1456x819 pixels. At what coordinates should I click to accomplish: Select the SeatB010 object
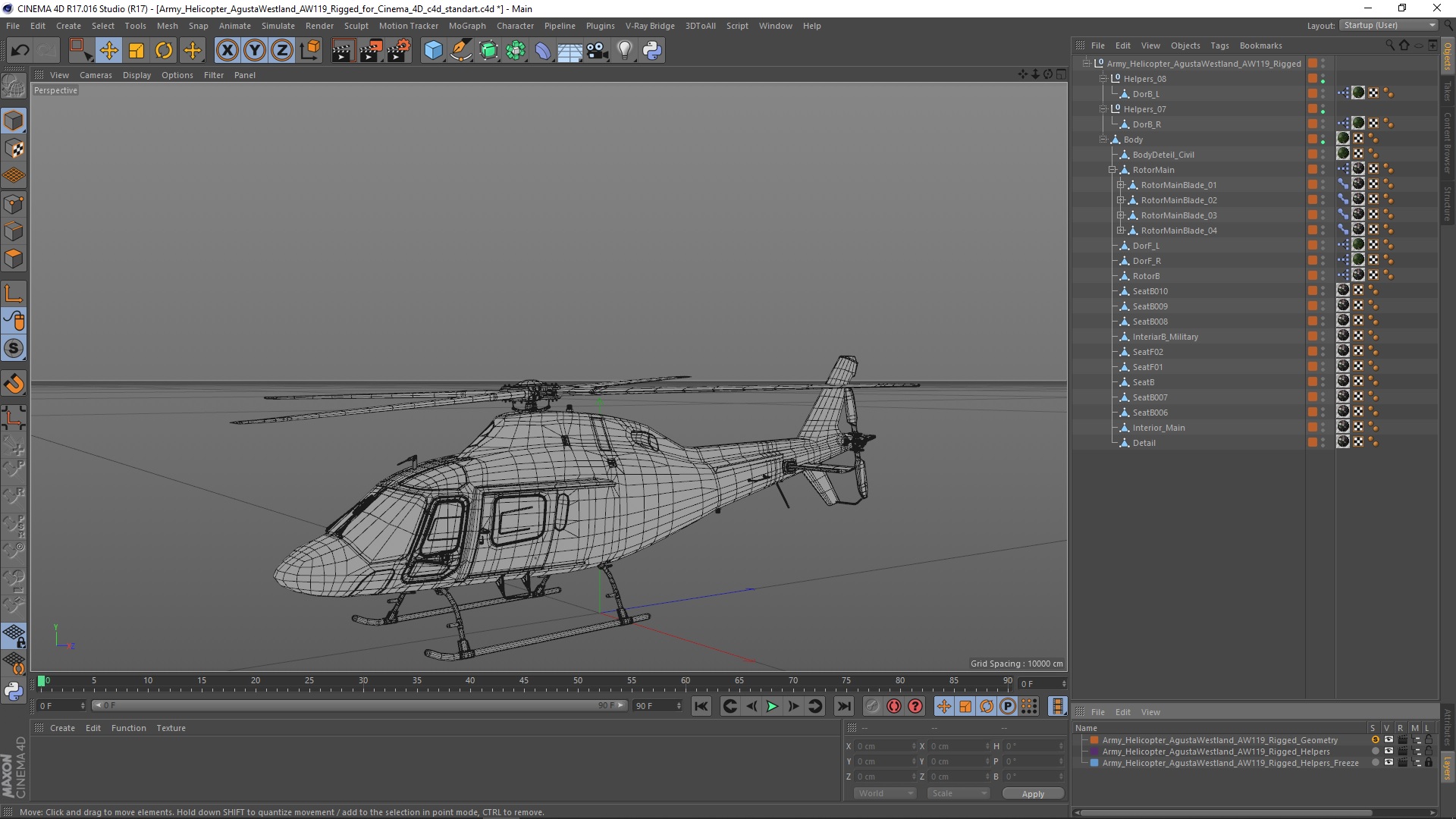pyautogui.click(x=1150, y=291)
